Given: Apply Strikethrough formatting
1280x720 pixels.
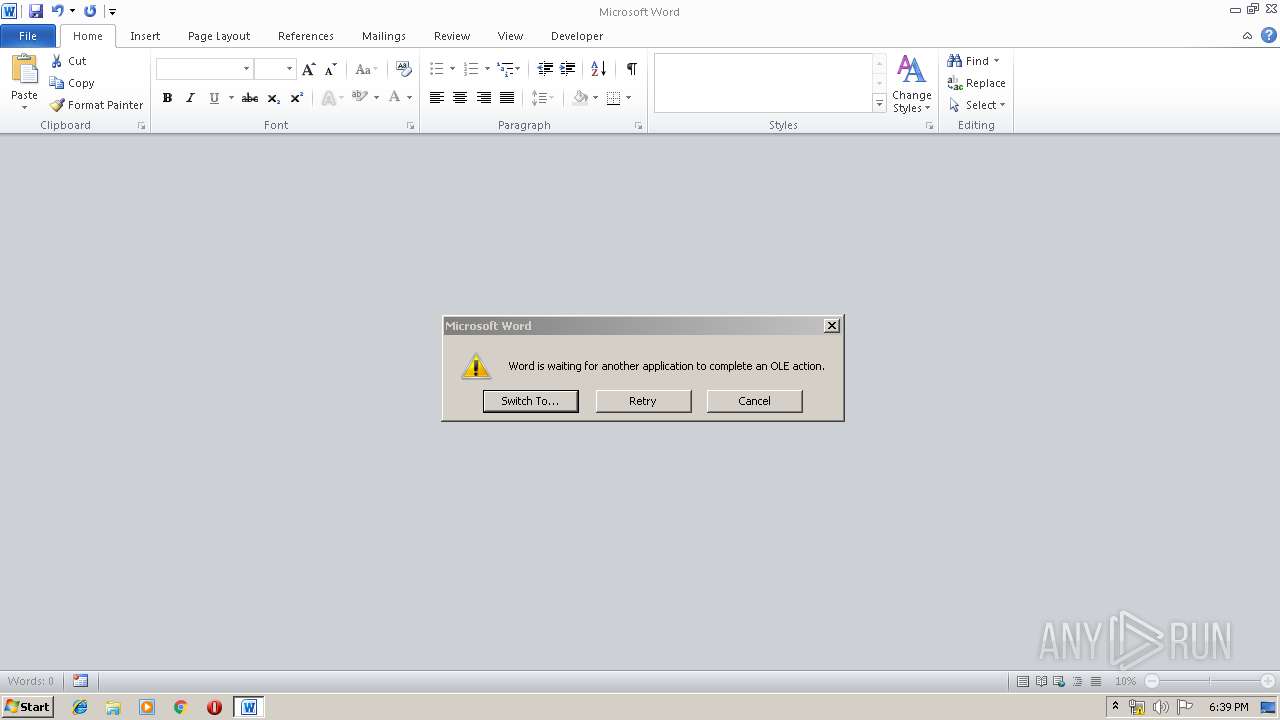Looking at the screenshot, I should click(x=250, y=98).
